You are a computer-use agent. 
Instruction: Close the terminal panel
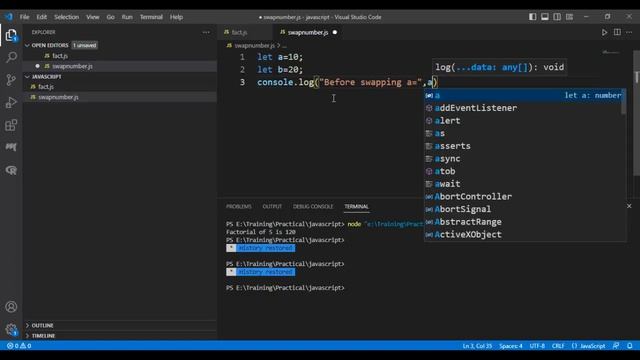629,206
